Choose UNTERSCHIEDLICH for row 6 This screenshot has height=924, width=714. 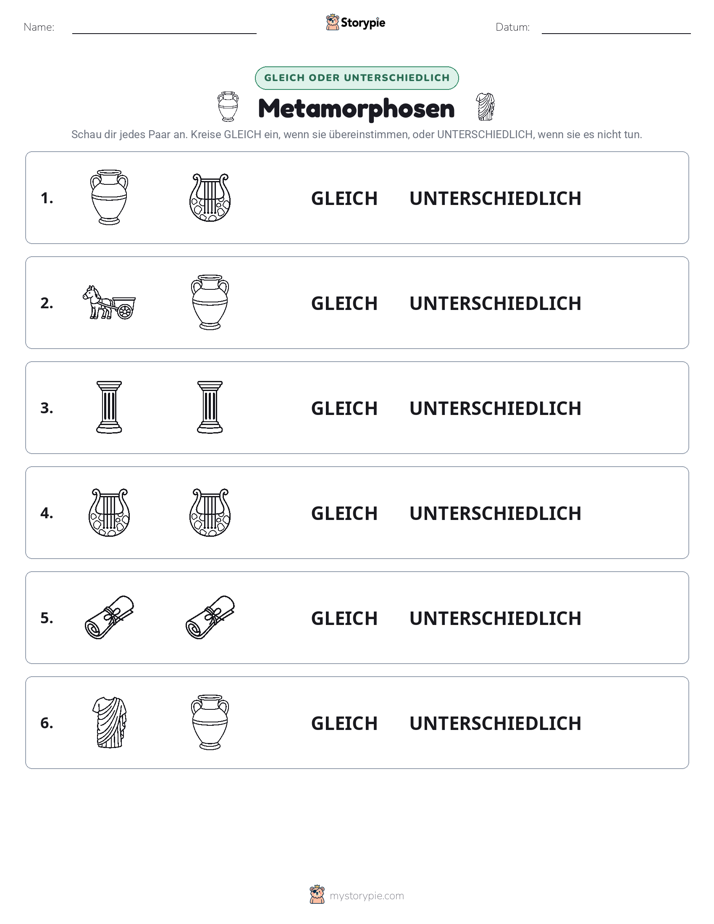pos(495,722)
